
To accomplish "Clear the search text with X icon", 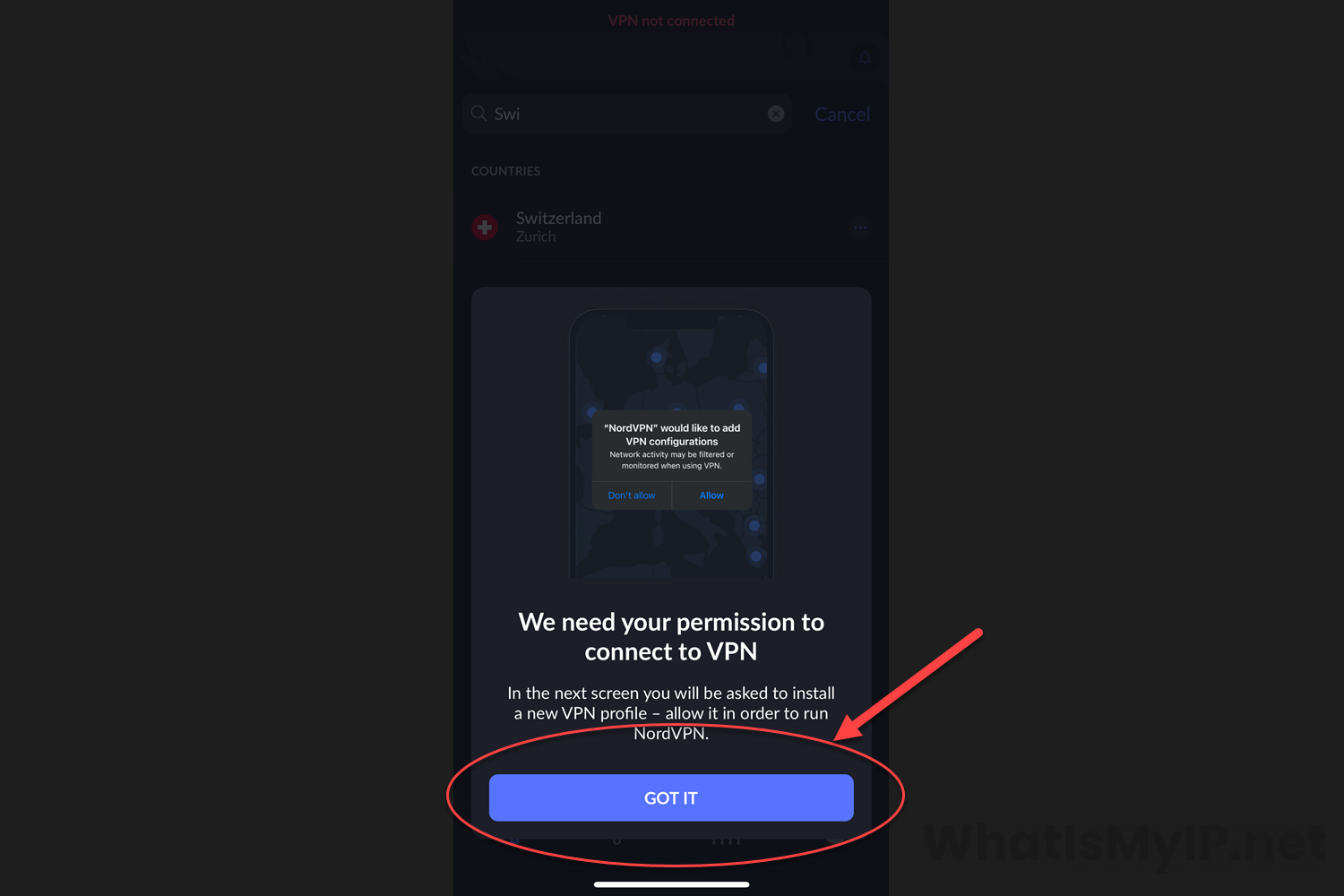I will pos(776,114).
